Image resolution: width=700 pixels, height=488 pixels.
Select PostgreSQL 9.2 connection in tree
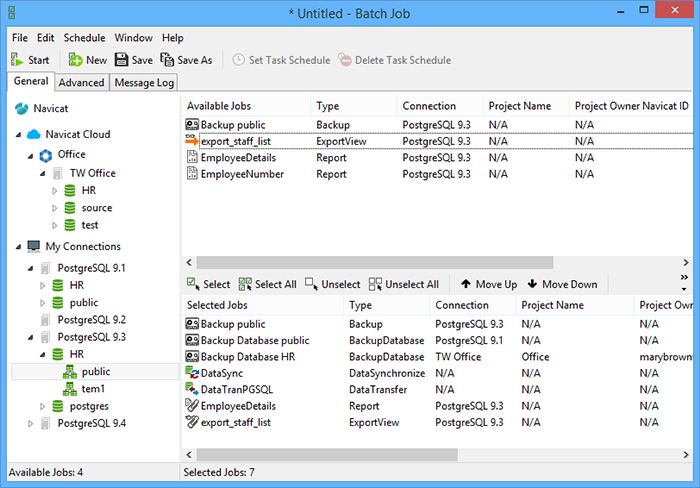[92, 320]
